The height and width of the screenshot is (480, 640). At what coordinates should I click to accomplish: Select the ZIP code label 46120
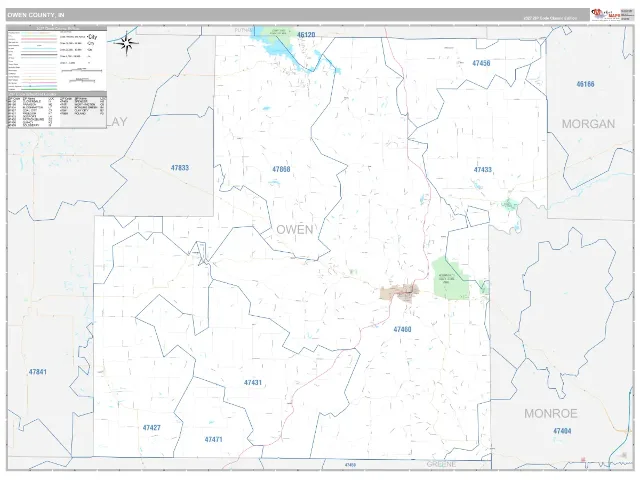pyautogui.click(x=306, y=35)
